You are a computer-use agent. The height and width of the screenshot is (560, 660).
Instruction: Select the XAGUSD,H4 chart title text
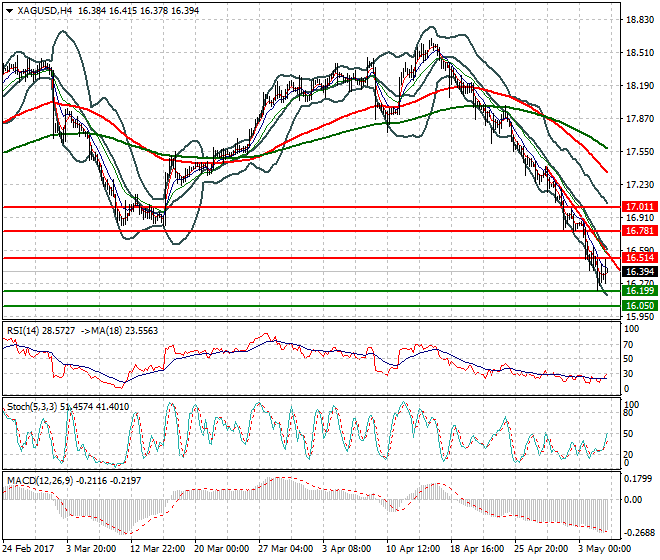click(x=45, y=11)
